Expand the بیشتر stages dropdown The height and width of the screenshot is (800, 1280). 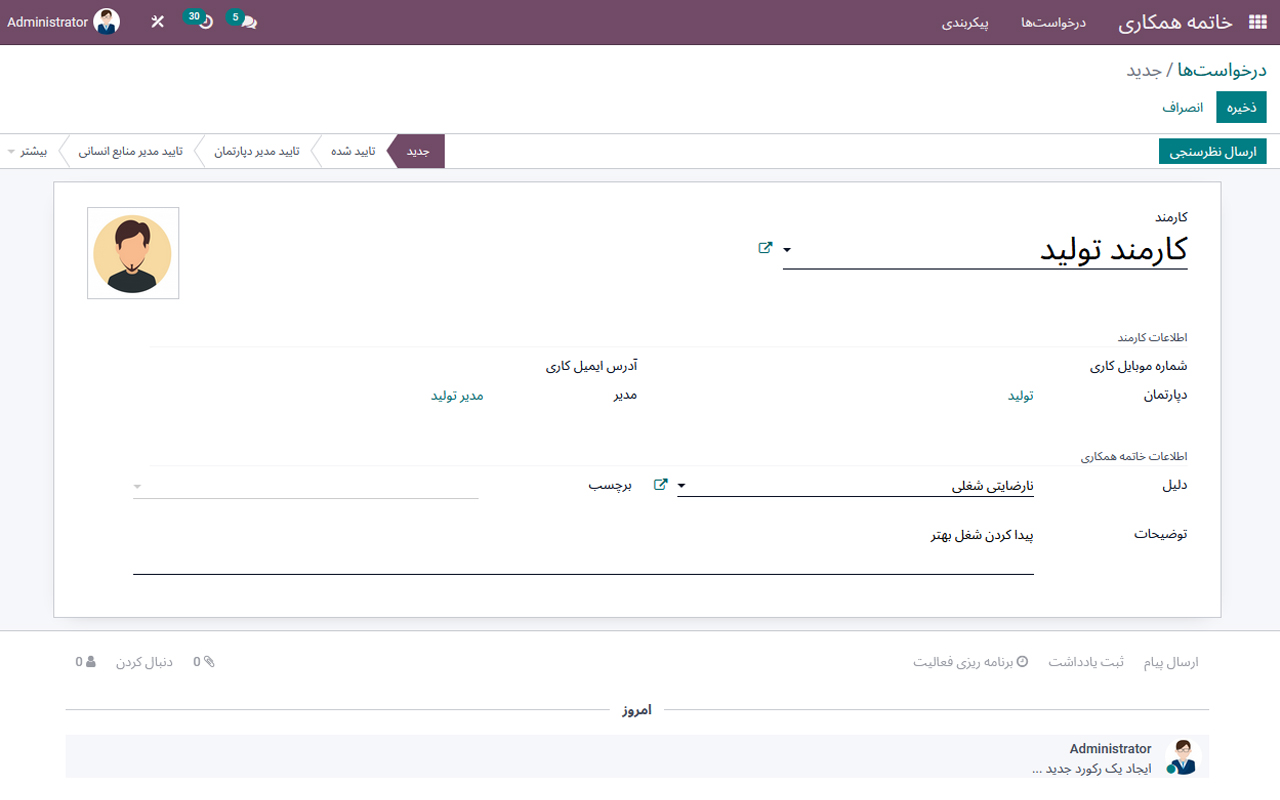[x=31, y=150]
